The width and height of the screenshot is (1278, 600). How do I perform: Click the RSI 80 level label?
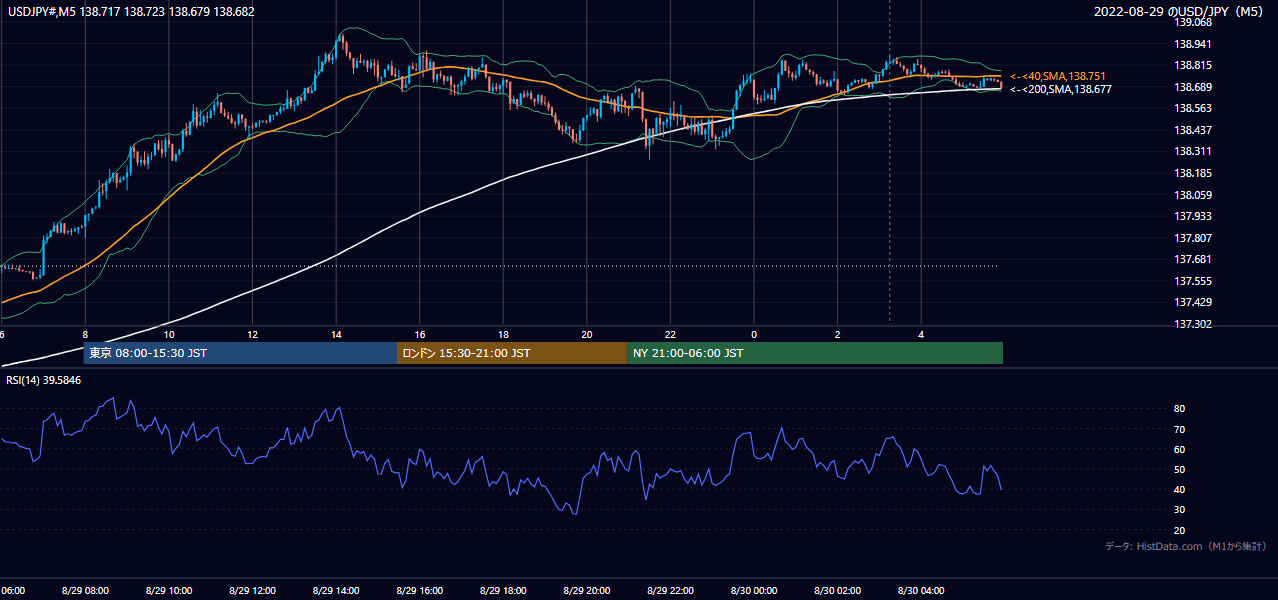pos(1179,409)
